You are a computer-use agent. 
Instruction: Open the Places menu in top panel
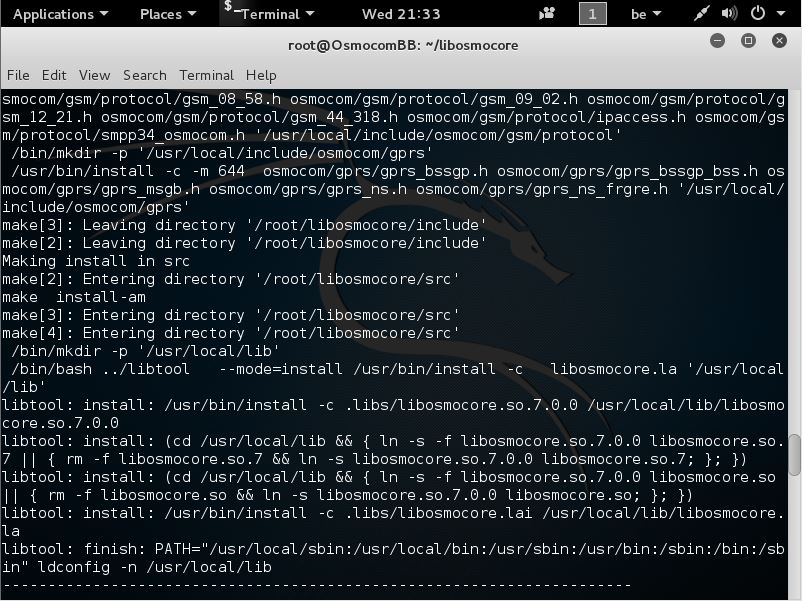point(168,14)
